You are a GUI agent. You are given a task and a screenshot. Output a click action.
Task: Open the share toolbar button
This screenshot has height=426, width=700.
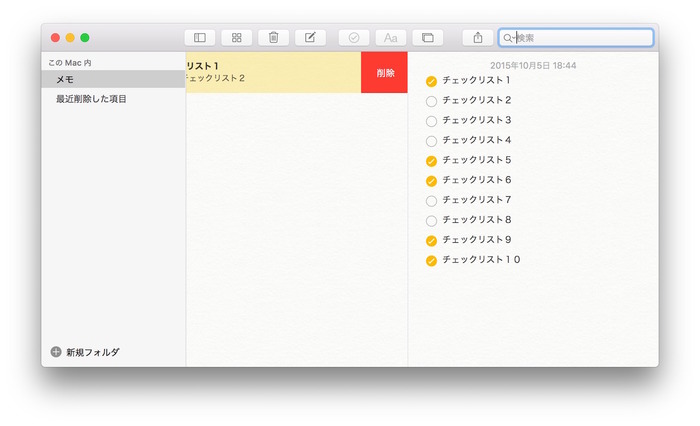[478, 38]
